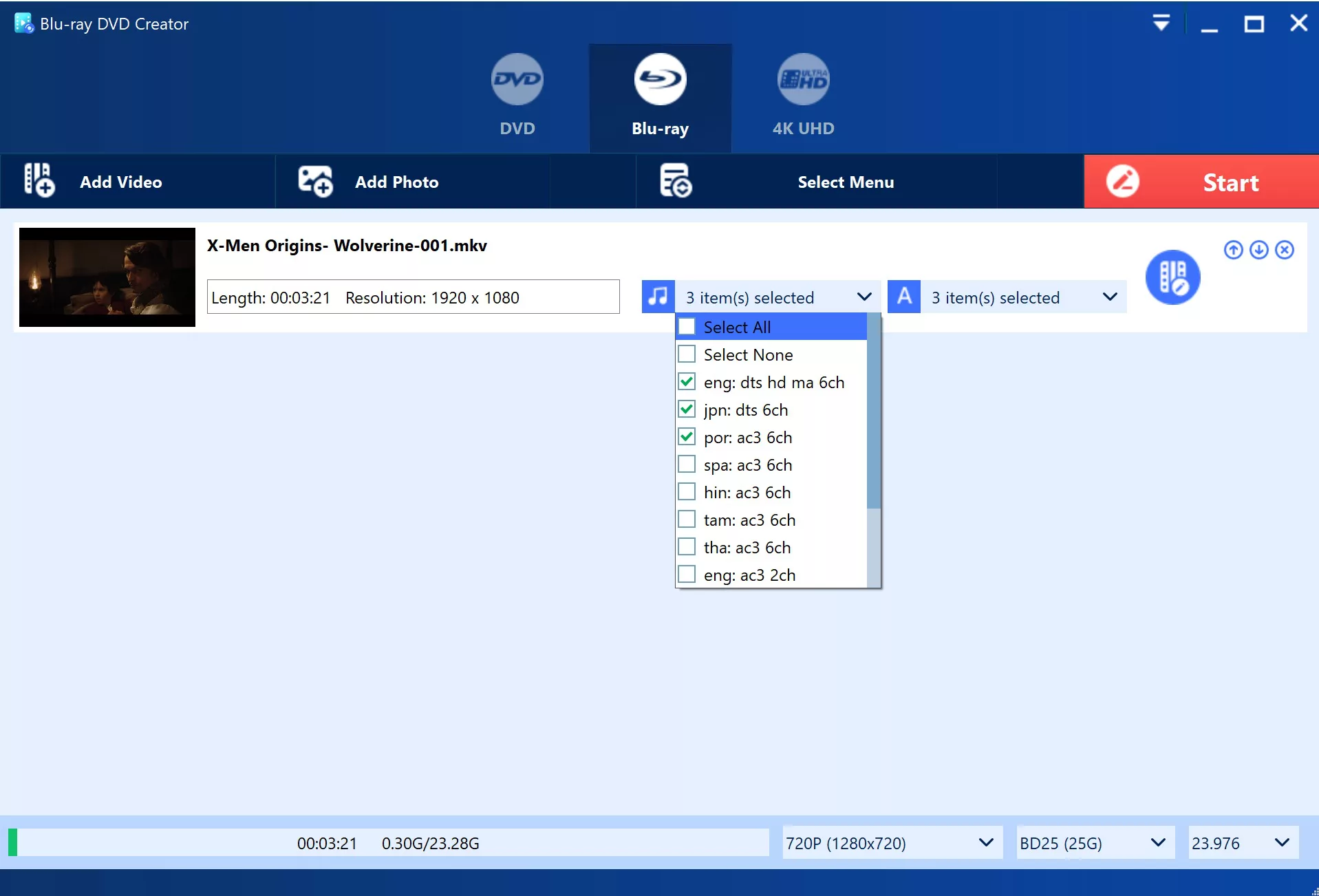Click the Add Photo icon

click(315, 182)
